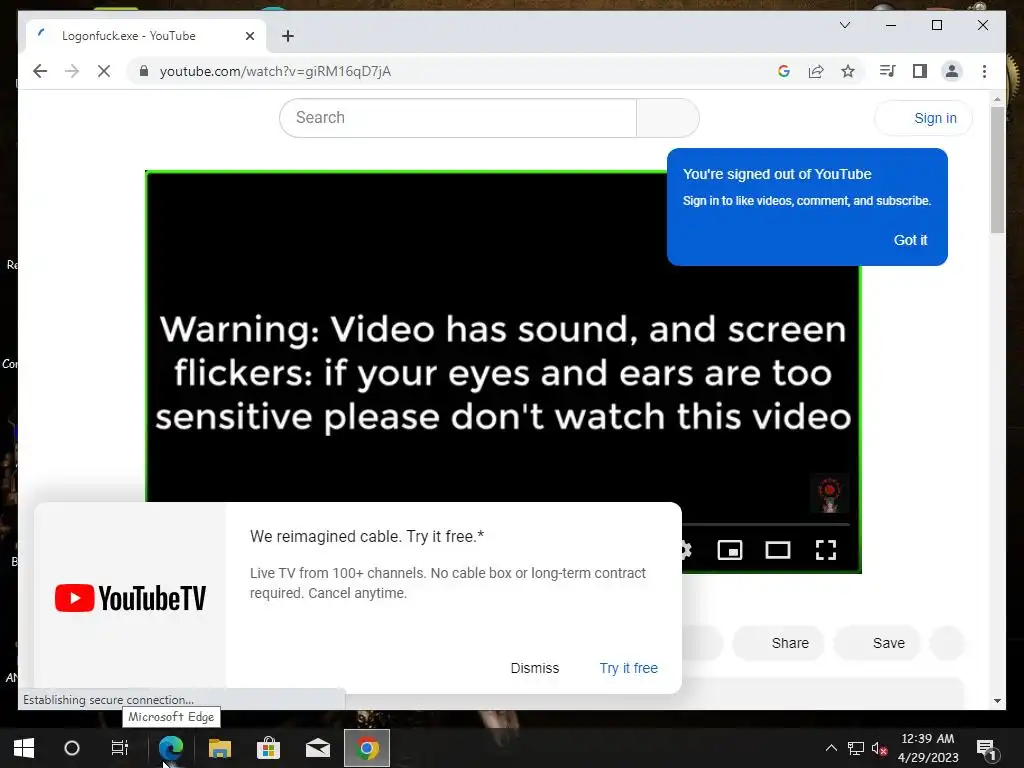Screen dimensions: 1024x768
Task: Open the network icon in system tray
Action: click(x=856, y=748)
